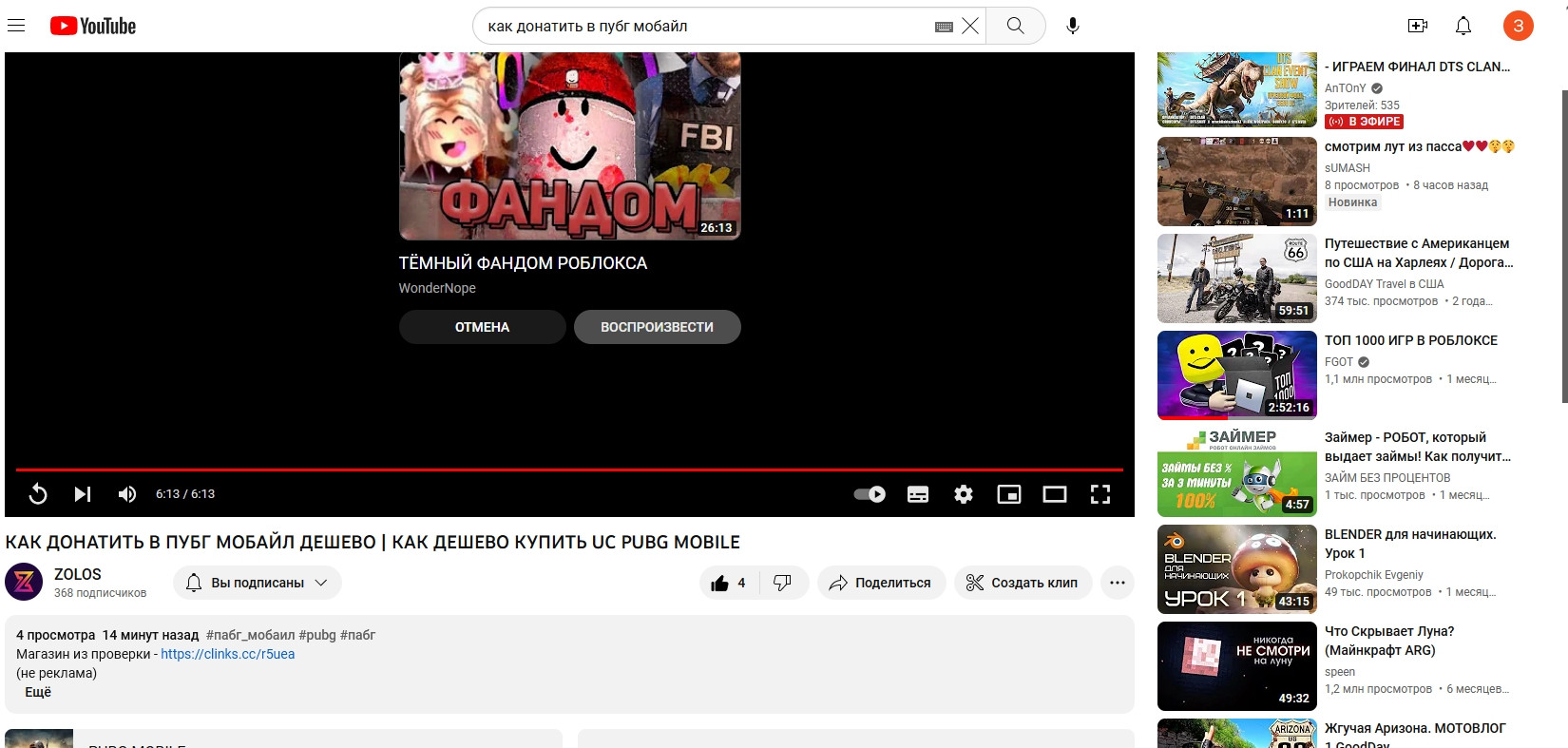
Task: Start voice search with microphone icon
Action: (1073, 26)
